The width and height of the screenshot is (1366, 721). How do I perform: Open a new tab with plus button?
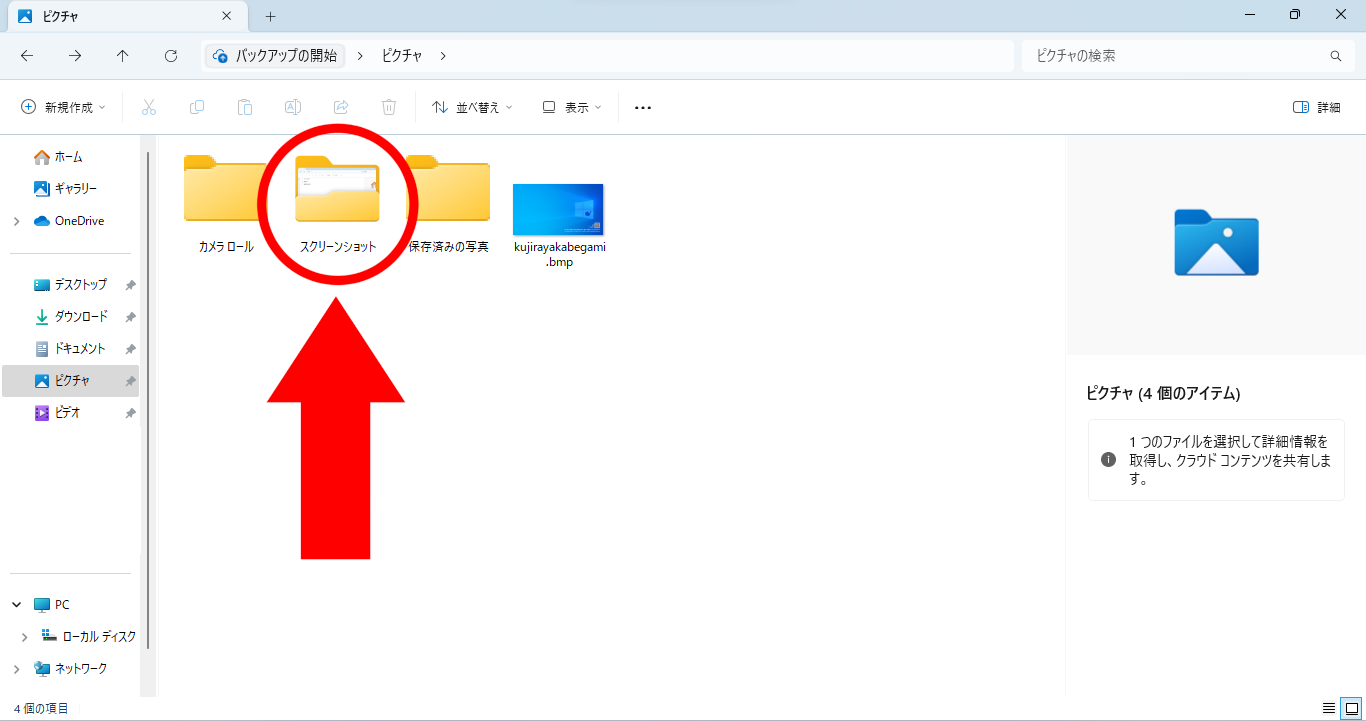(x=270, y=16)
